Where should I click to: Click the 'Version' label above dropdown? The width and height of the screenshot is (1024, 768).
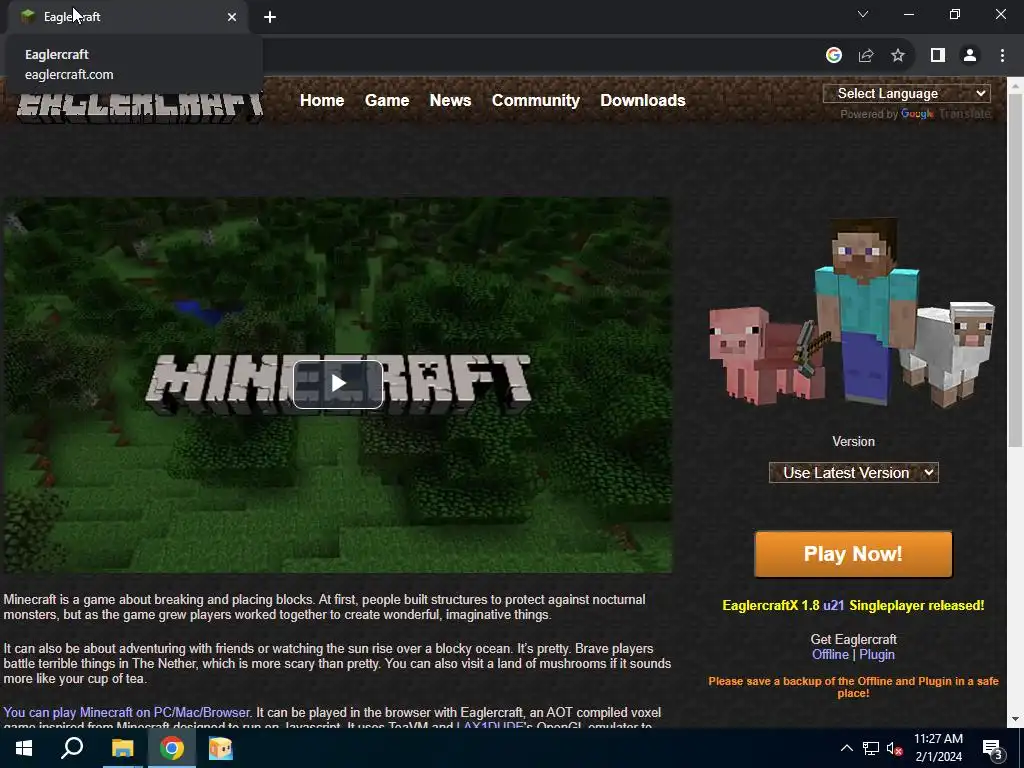[x=853, y=441]
